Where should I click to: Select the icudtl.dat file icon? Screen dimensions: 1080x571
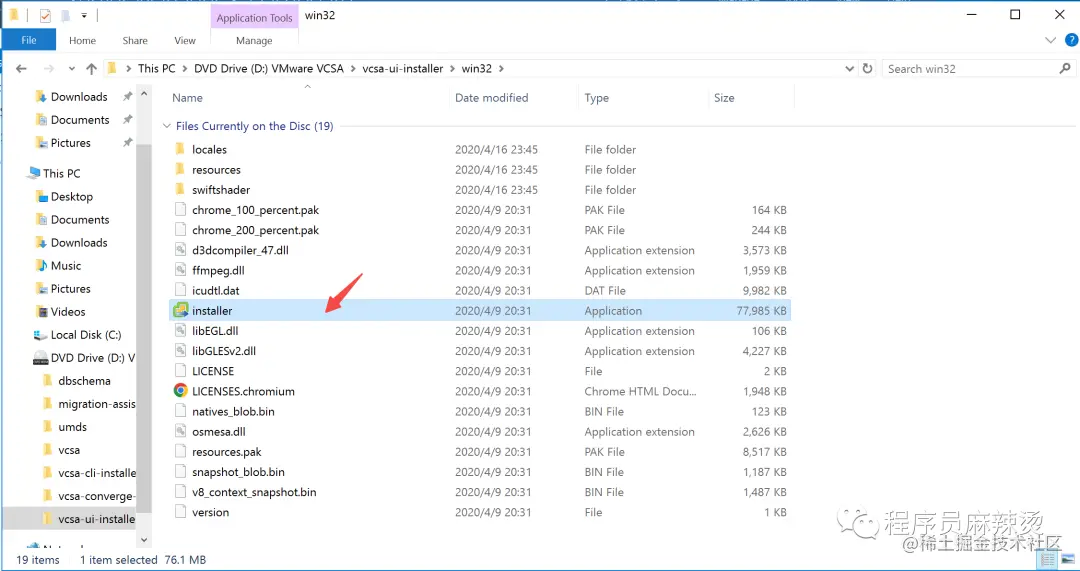pyautogui.click(x=180, y=290)
